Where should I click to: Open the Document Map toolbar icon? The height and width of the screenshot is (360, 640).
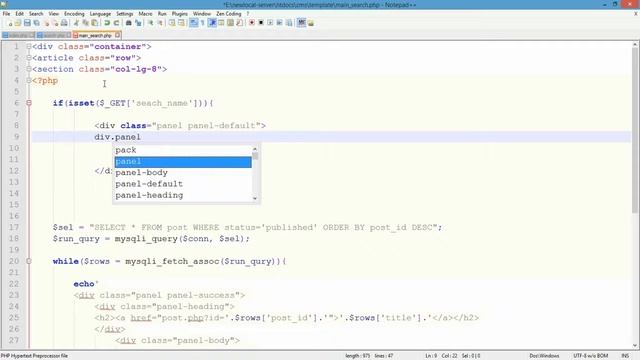point(230,23)
